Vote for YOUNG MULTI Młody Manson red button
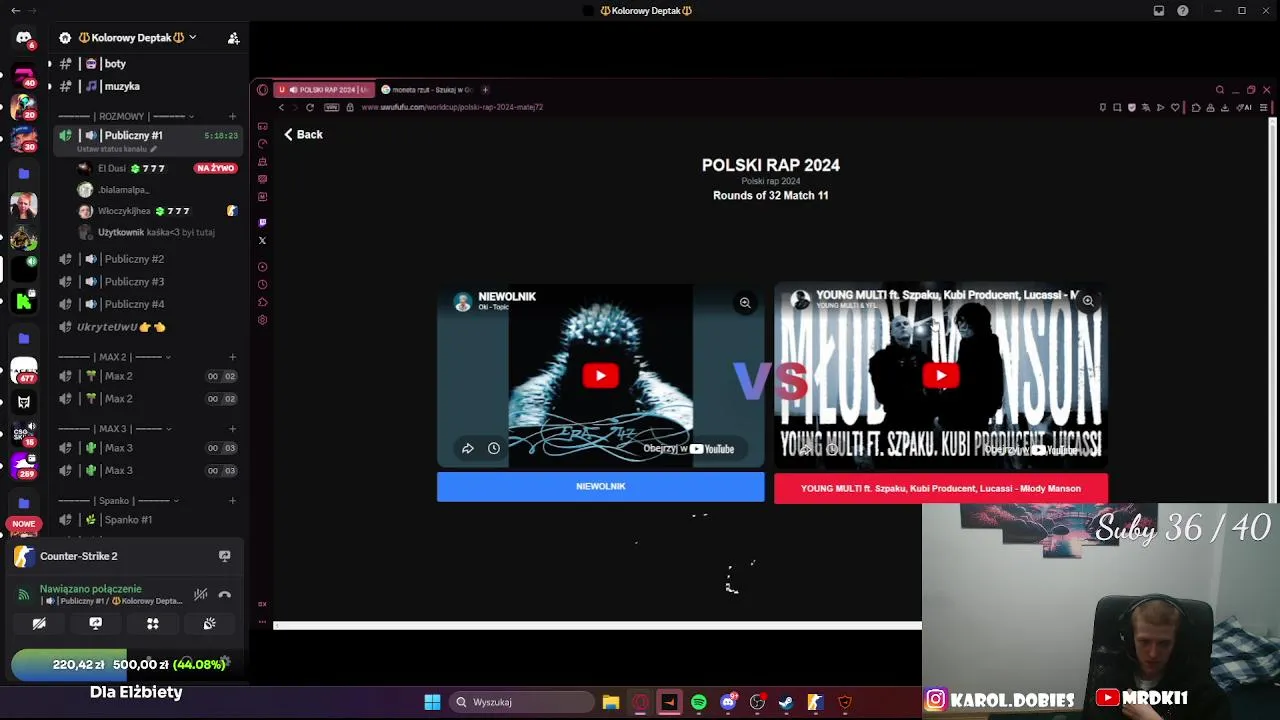Screen dimensions: 1280x720 (x=940, y=489)
